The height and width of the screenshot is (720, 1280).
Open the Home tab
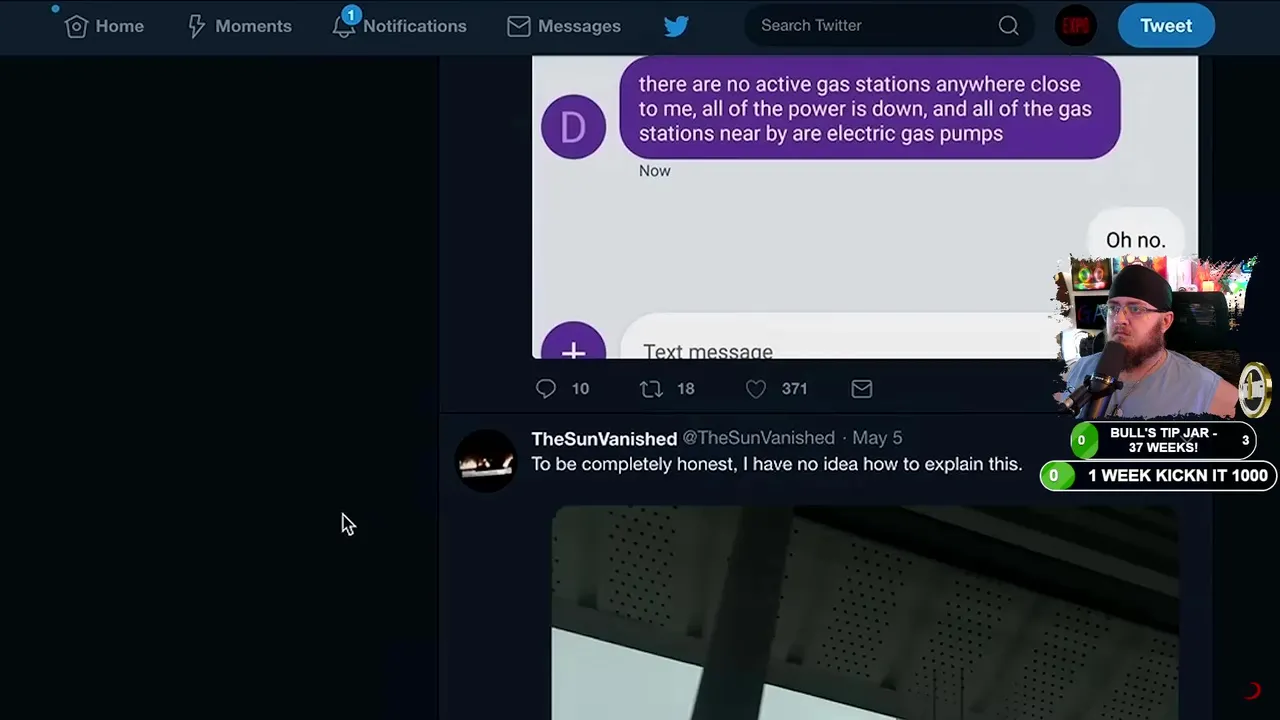tap(104, 26)
